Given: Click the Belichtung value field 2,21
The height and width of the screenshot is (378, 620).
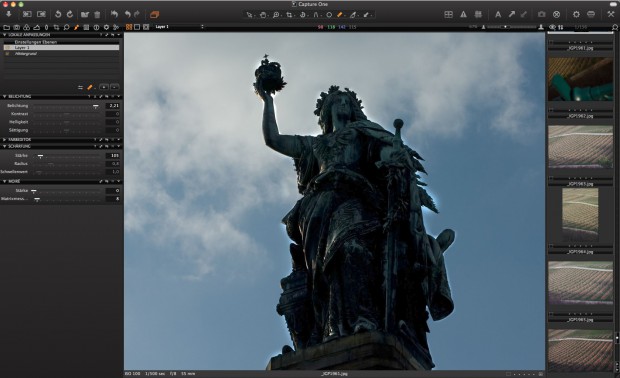Looking at the screenshot, I should [112, 106].
